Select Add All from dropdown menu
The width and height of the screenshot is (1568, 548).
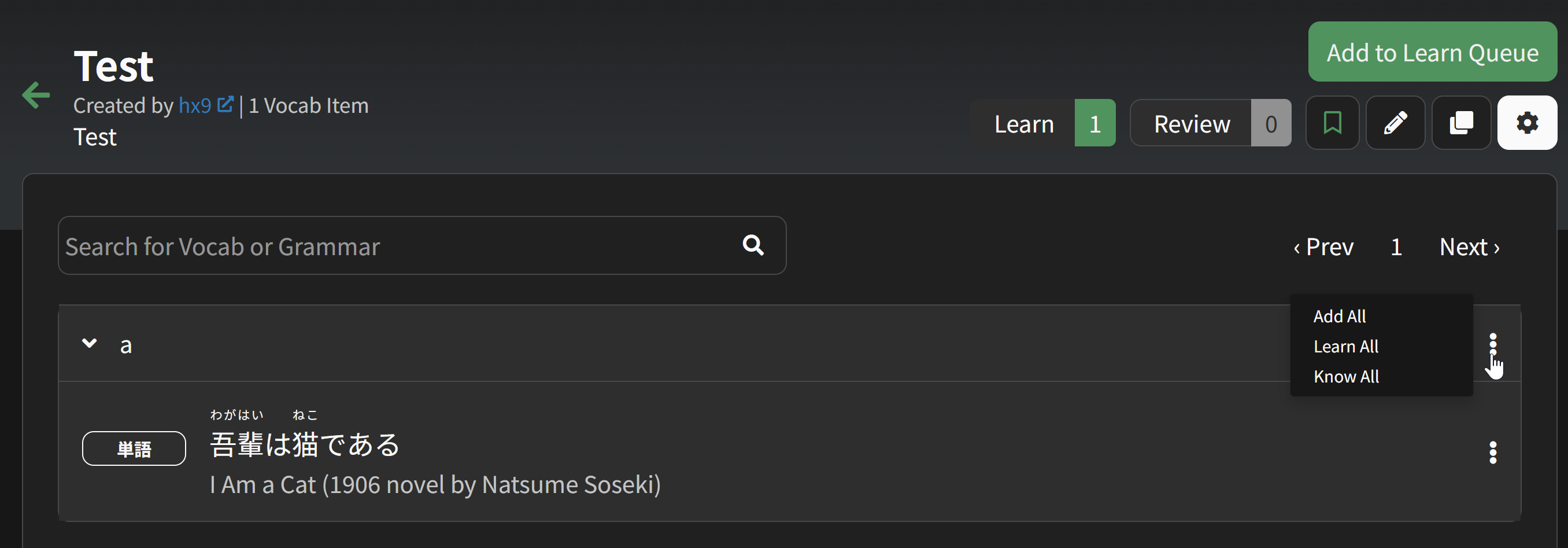(1339, 317)
